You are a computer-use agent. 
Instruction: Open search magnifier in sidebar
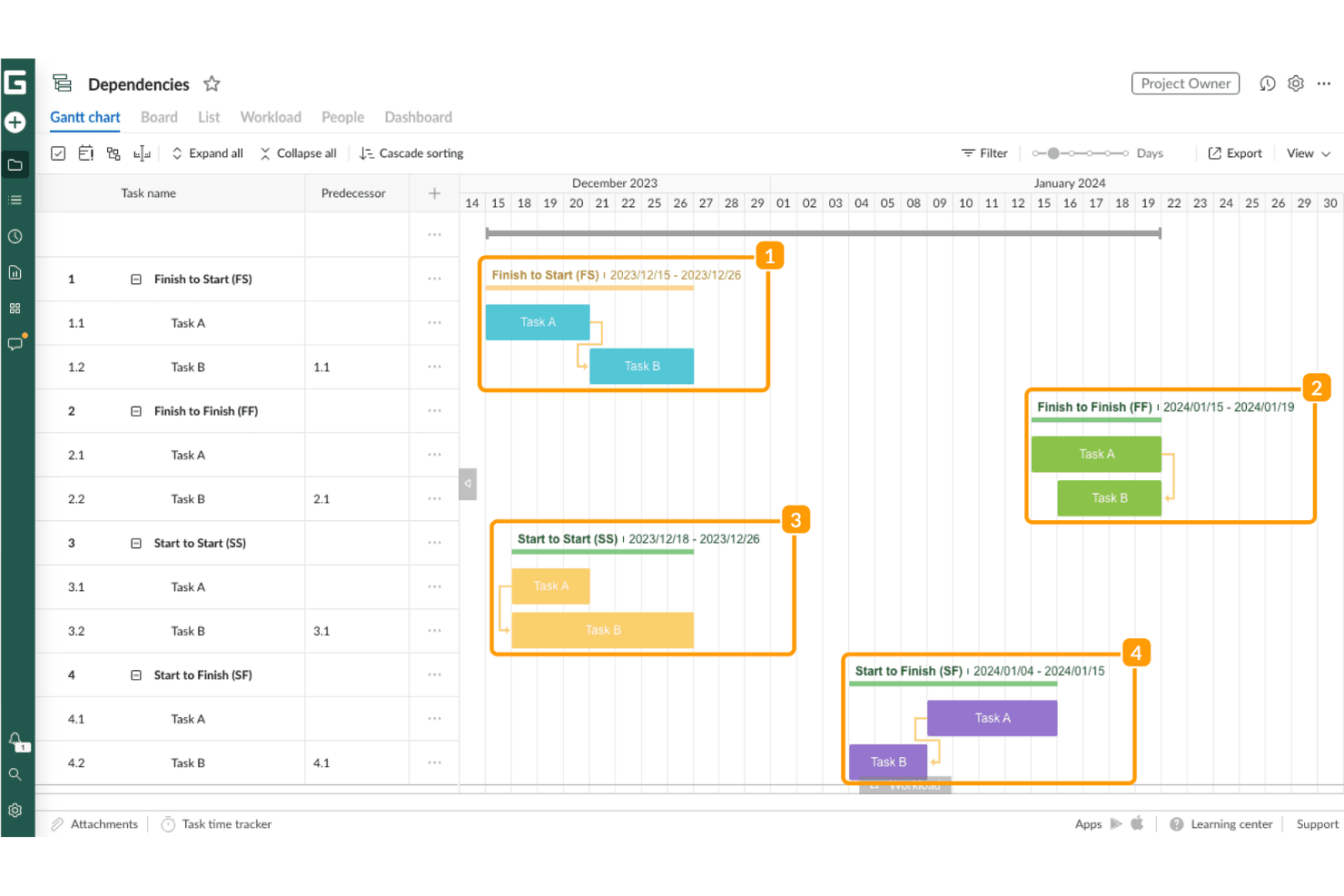15,774
